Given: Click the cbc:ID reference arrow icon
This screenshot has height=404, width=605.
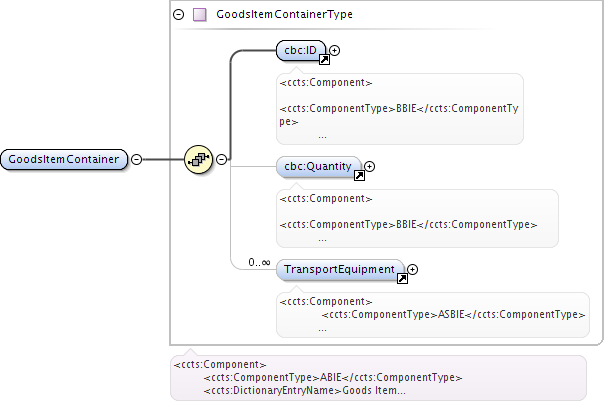Looking at the screenshot, I should click(324, 60).
